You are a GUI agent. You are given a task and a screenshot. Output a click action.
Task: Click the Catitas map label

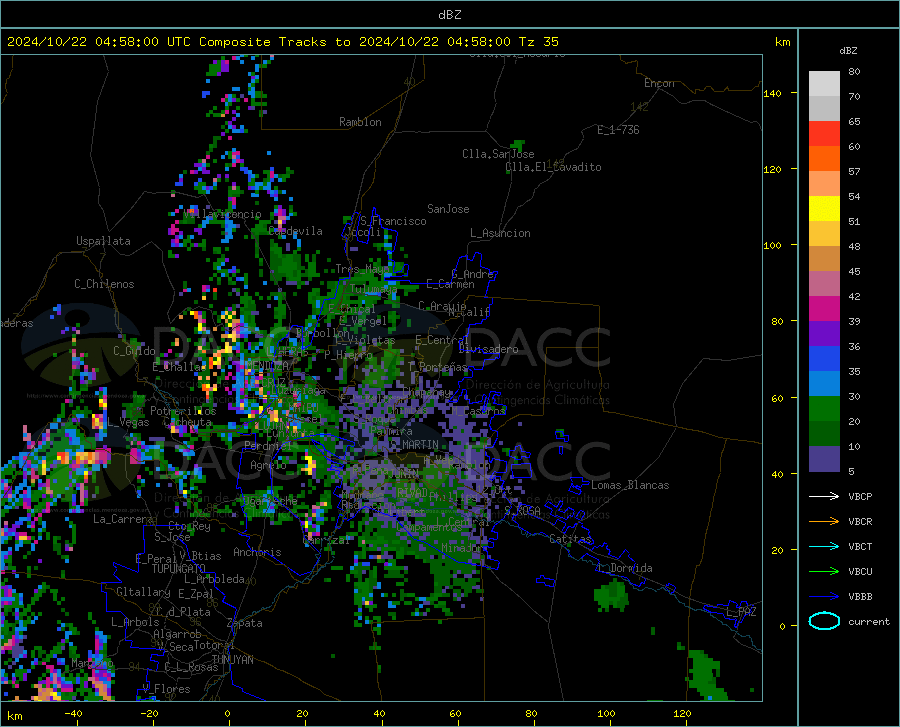click(570, 539)
